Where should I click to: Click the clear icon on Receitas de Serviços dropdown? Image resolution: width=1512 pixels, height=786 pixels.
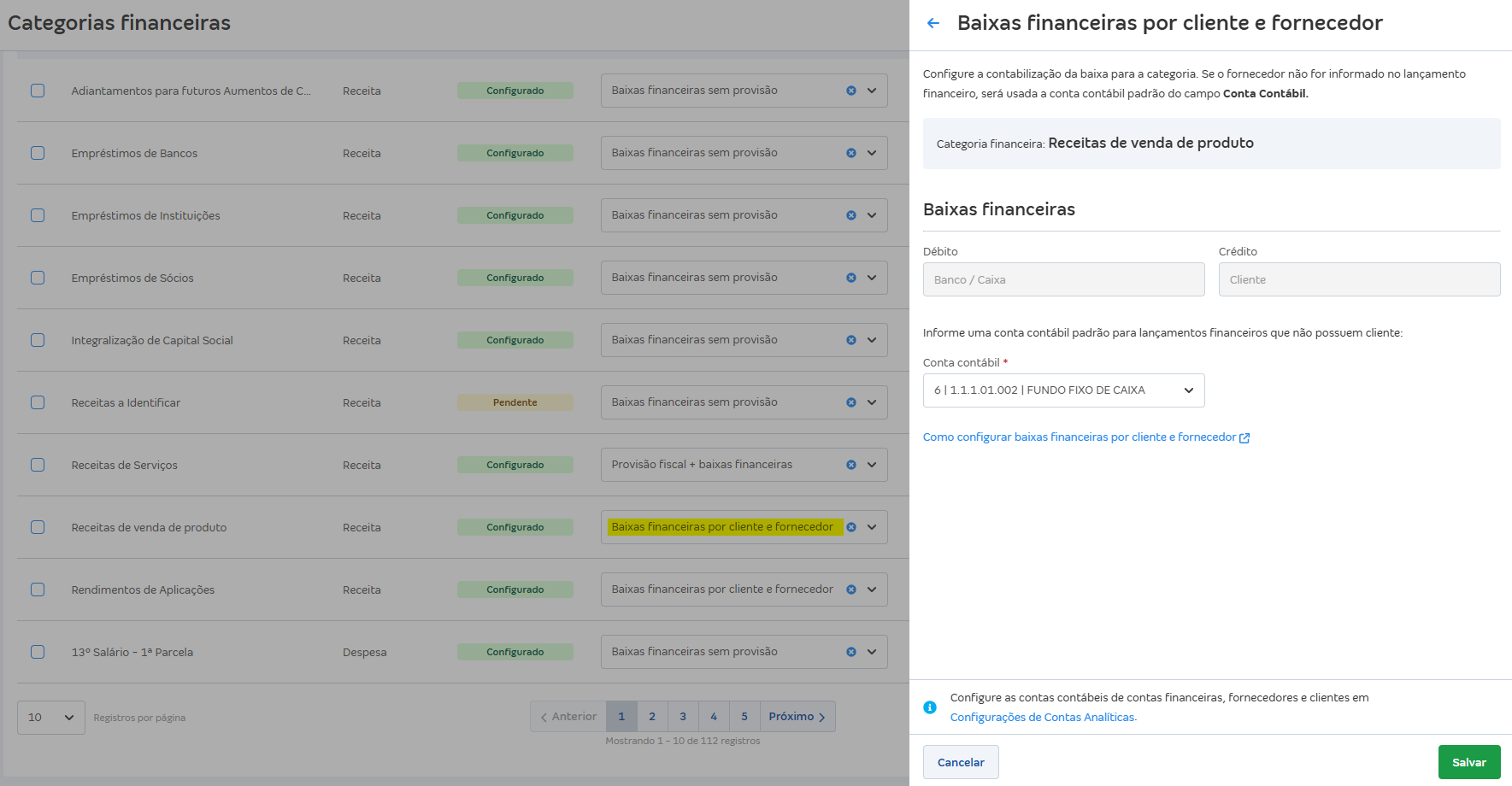(851, 464)
